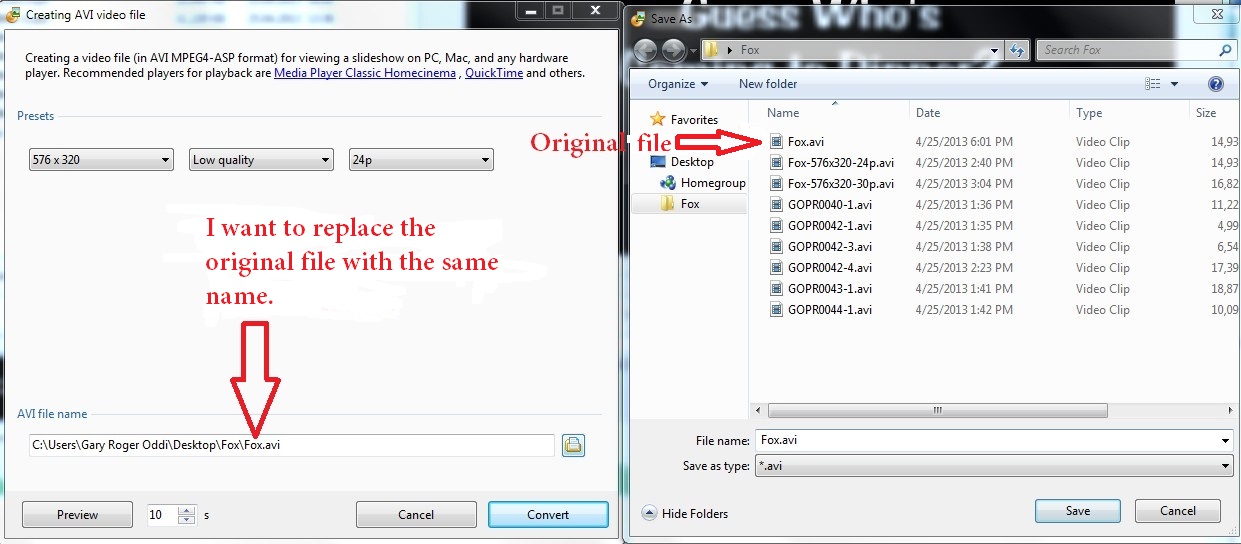Click the Convert button
This screenshot has width=1241, height=544.
[548, 515]
